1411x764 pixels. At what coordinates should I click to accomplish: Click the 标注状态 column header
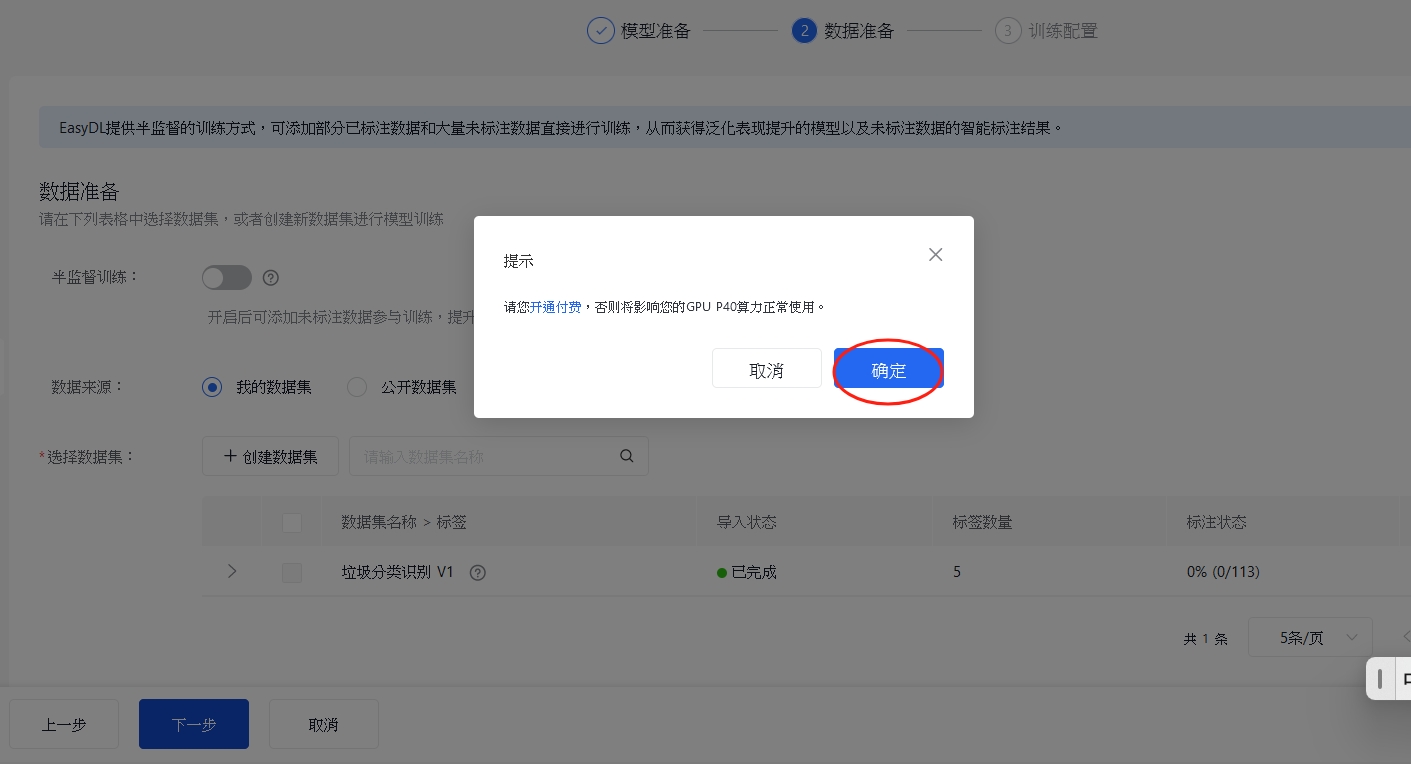1216,522
